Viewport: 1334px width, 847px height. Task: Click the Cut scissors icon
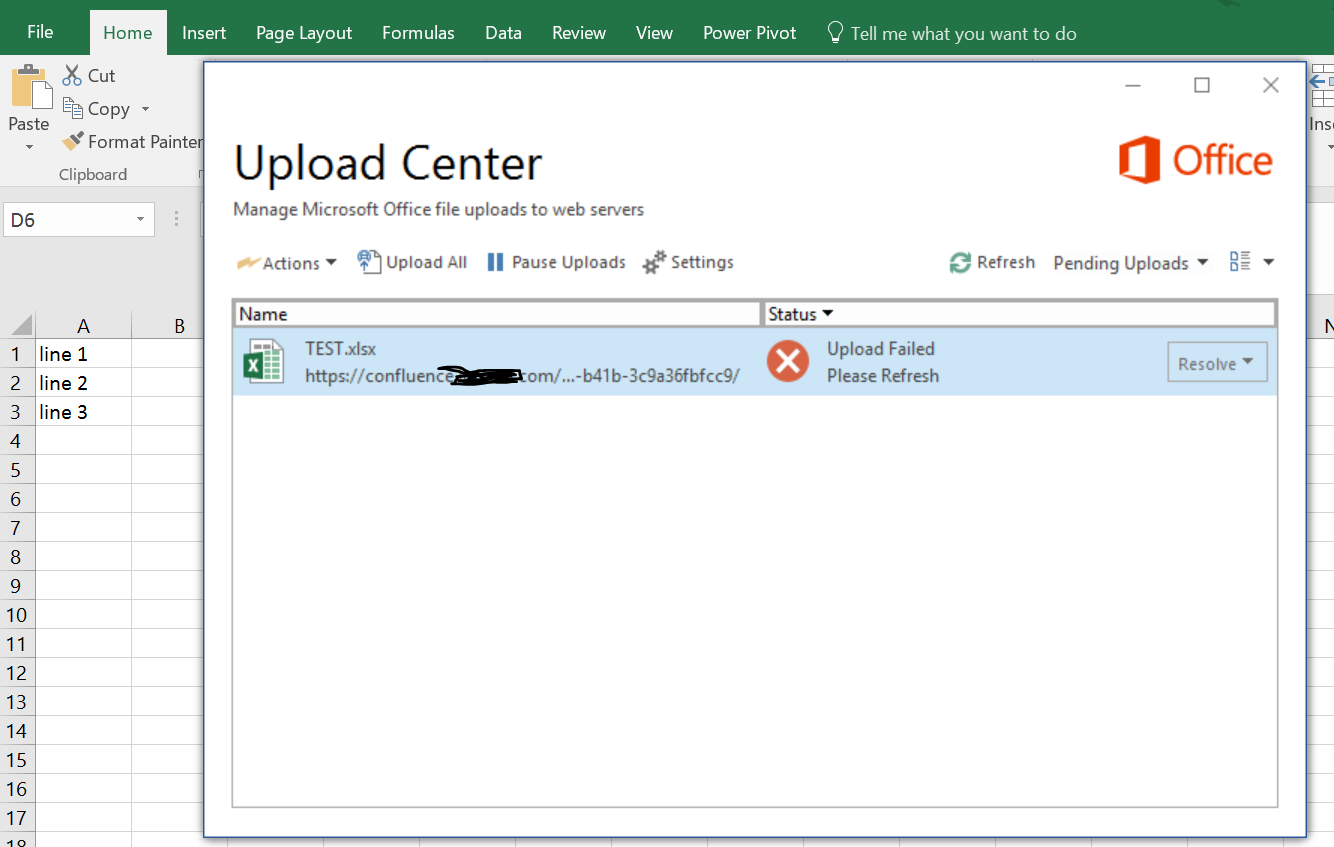point(72,75)
